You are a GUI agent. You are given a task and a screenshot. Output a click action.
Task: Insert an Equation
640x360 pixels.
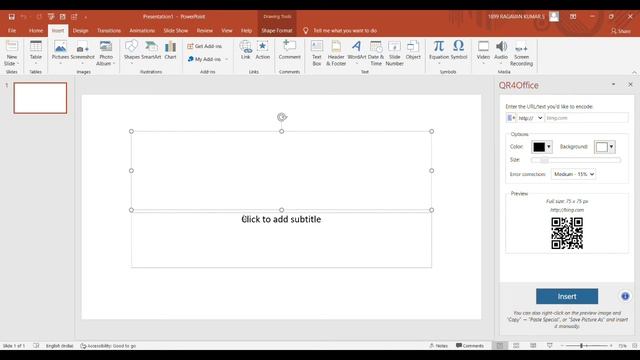click(x=439, y=52)
